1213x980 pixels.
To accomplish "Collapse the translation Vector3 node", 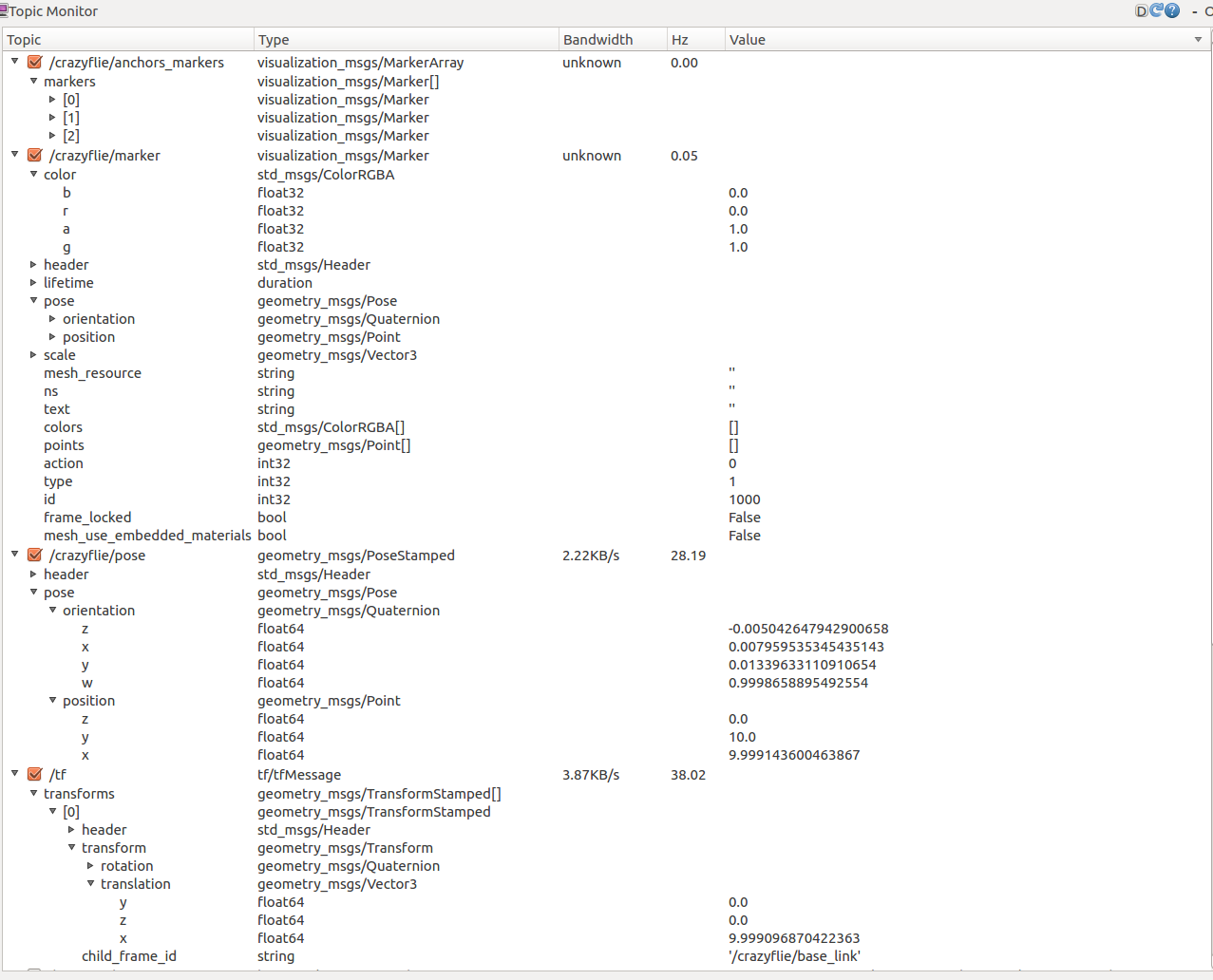I will click(90, 883).
